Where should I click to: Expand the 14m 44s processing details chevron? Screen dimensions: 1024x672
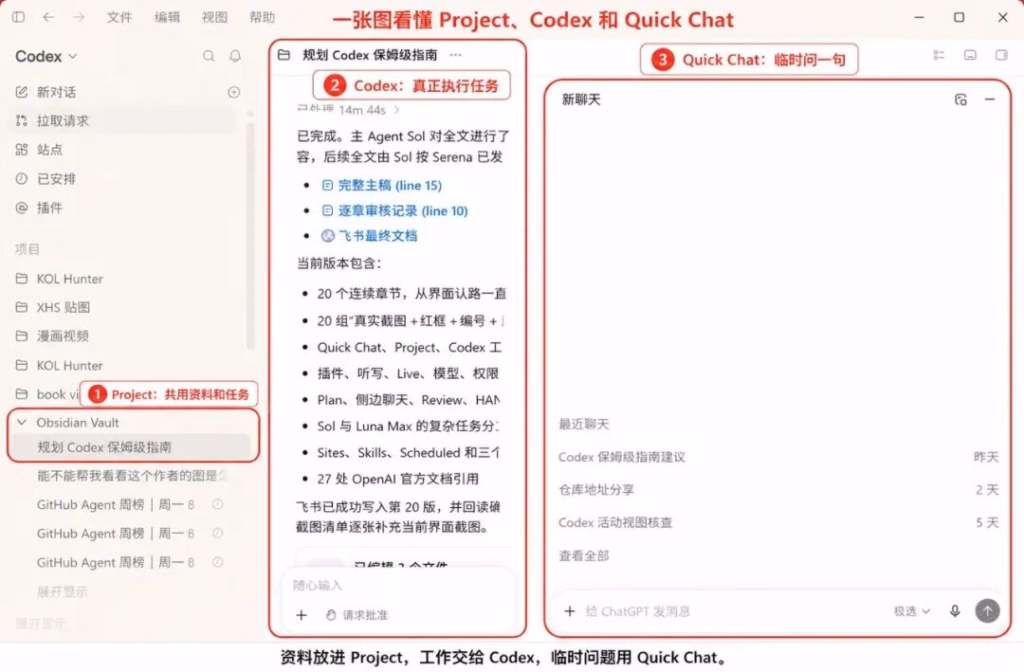click(x=396, y=110)
